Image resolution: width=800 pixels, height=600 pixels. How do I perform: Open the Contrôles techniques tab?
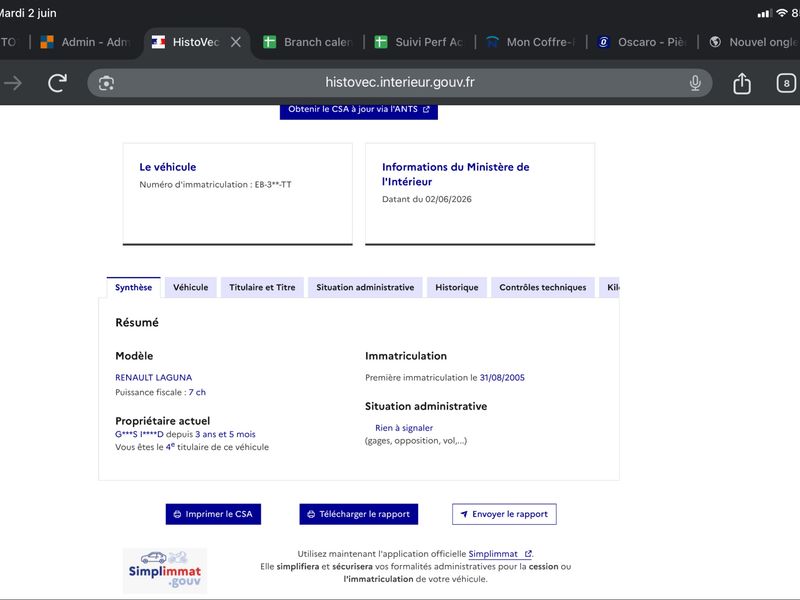click(x=543, y=287)
